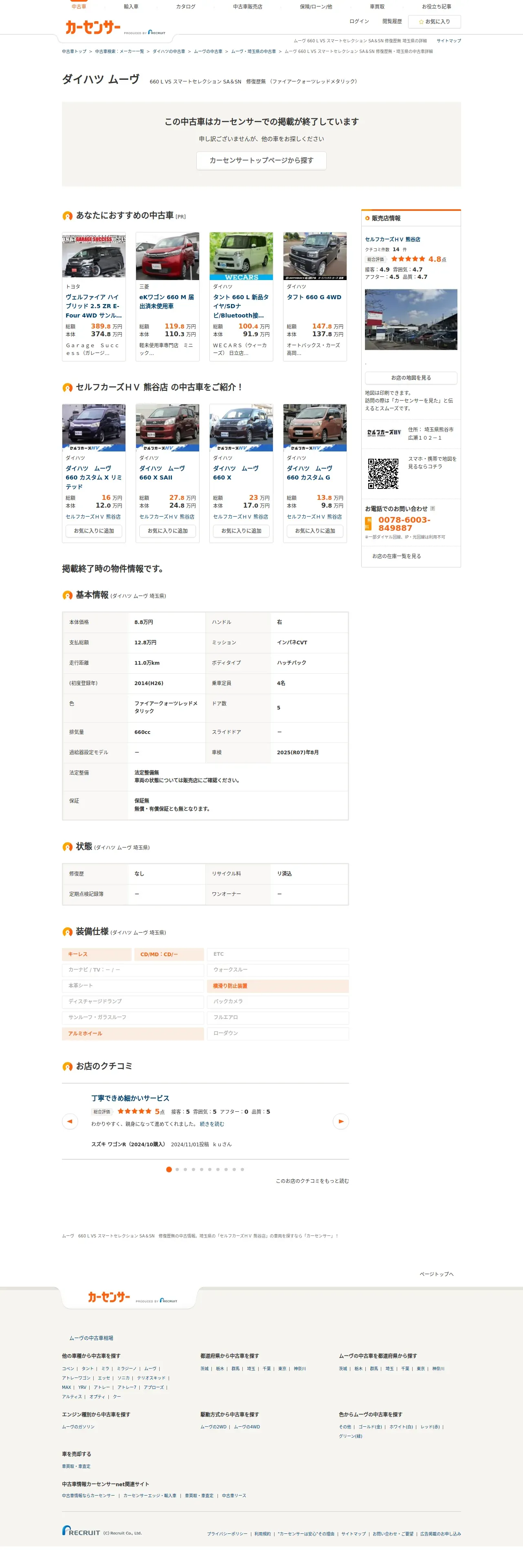Open the 中古車リース footer link
Image resolution: width=523 pixels, height=1568 pixels.
pyautogui.click(x=234, y=1496)
